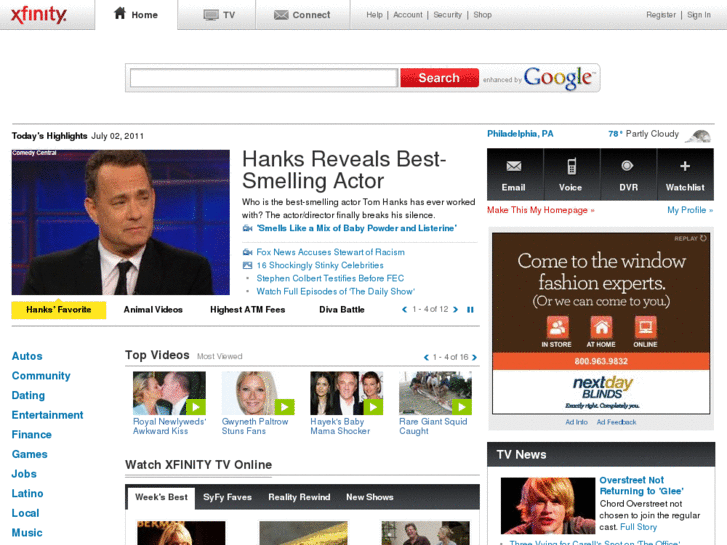Click the partly cloudy weather icon
The width and height of the screenshot is (727, 545).
698,136
